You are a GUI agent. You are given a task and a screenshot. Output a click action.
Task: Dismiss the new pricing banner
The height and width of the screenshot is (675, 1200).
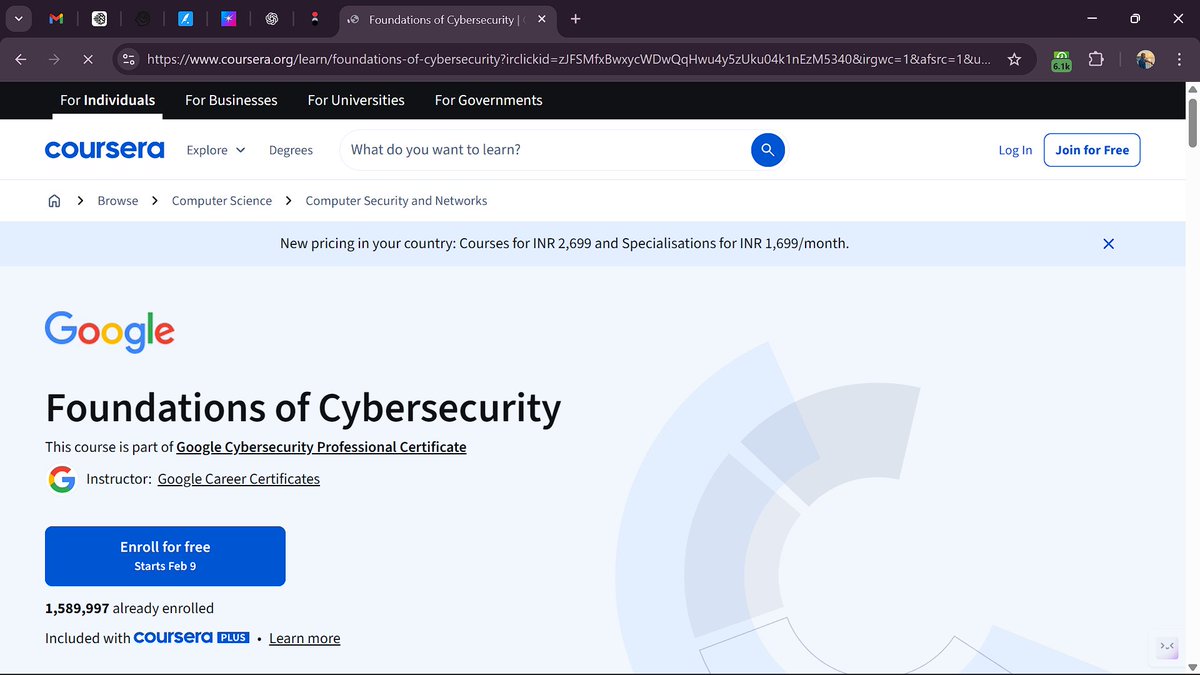click(x=1108, y=244)
